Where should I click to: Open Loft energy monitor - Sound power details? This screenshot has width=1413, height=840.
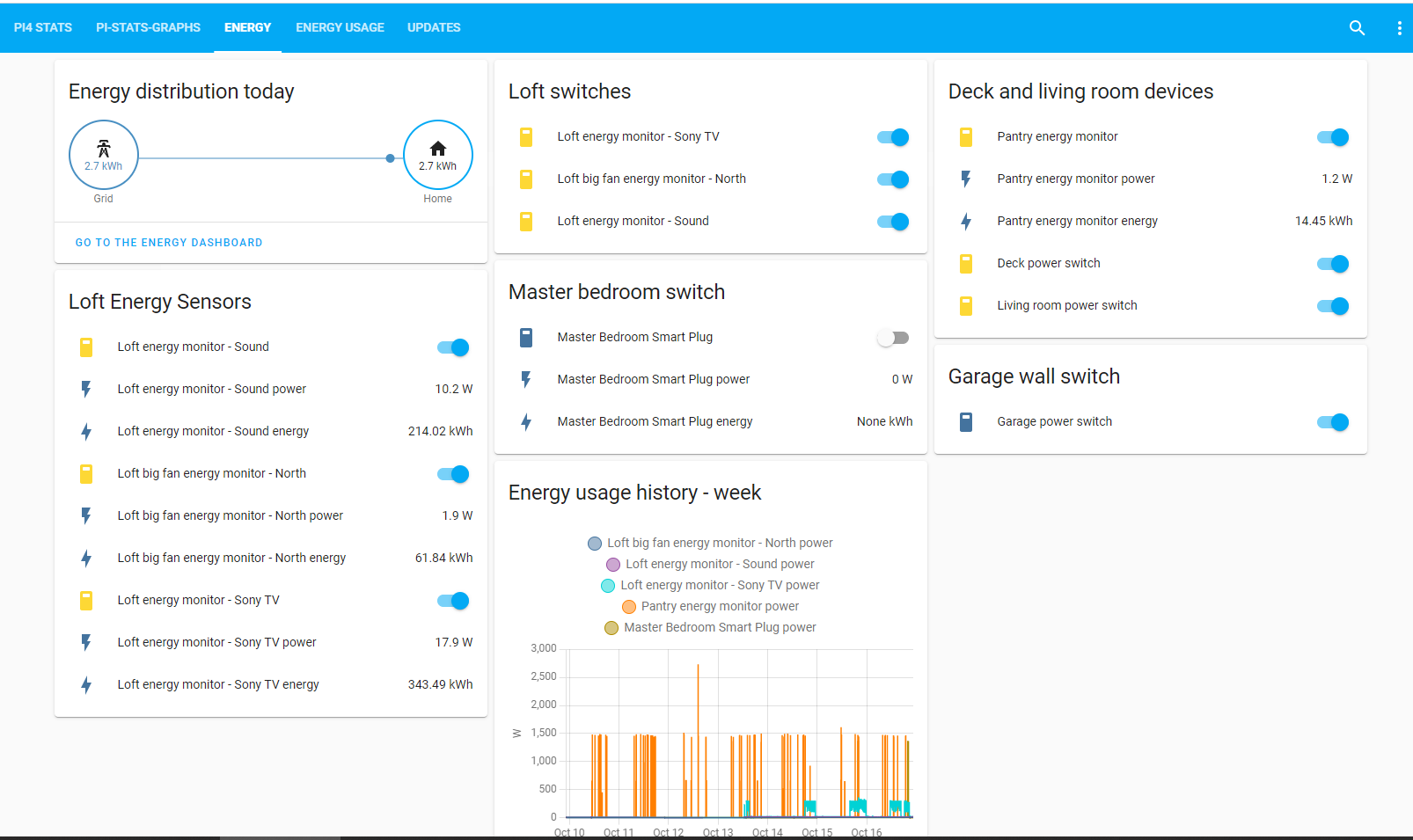[x=212, y=389]
